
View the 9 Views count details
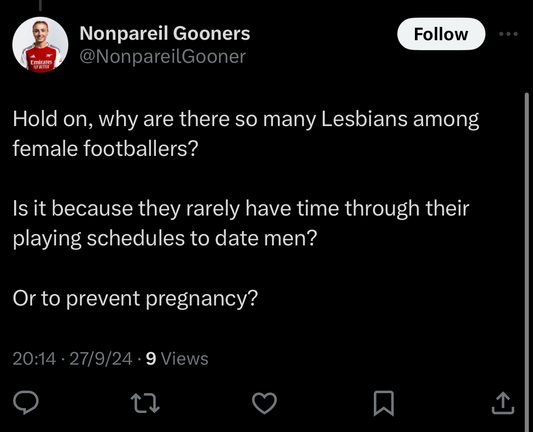[x=177, y=359]
